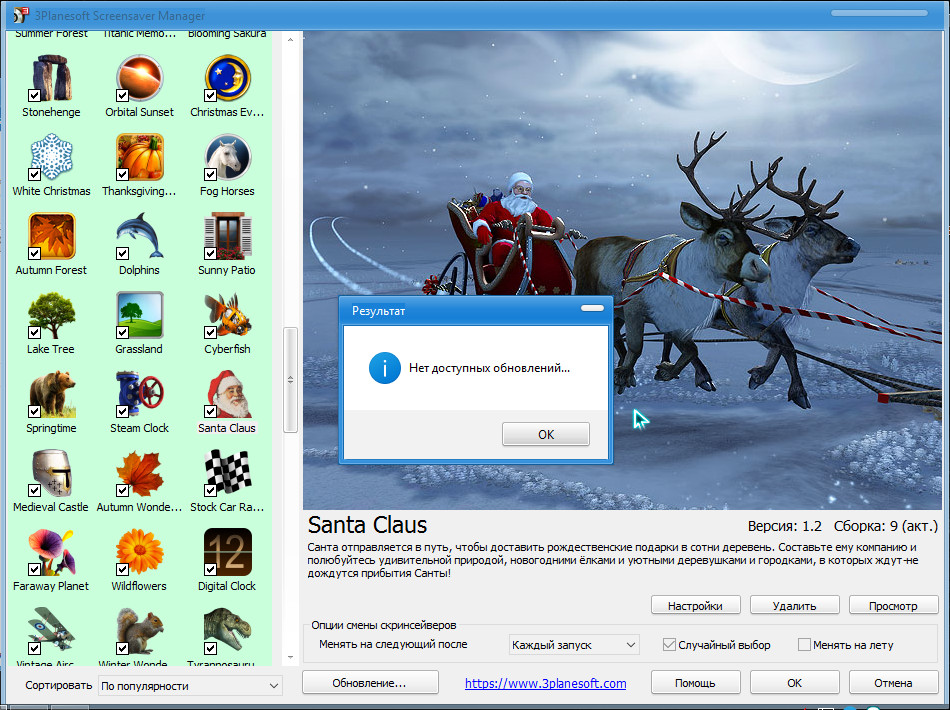This screenshot has height=710, width=950.
Task: Click the Удалить button
Action: (x=794, y=605)
